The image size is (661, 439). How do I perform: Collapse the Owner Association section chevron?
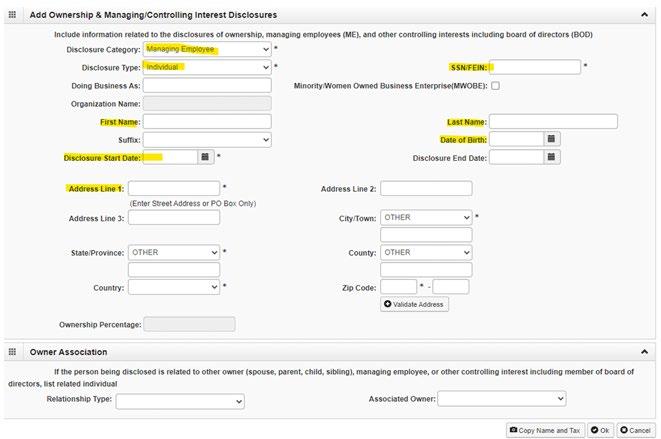click(644, 352)
